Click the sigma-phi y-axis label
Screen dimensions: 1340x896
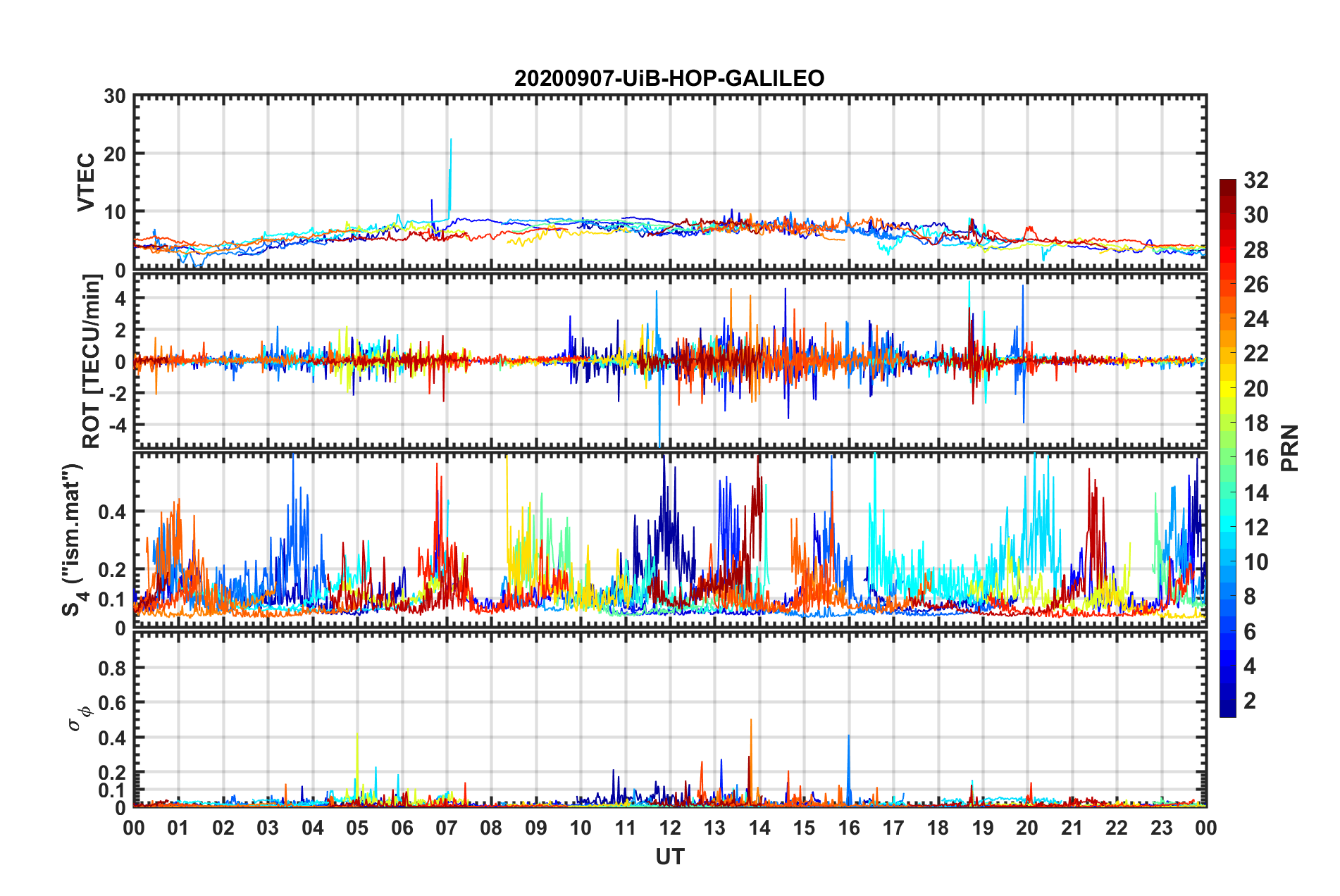(x=80, y=718)
